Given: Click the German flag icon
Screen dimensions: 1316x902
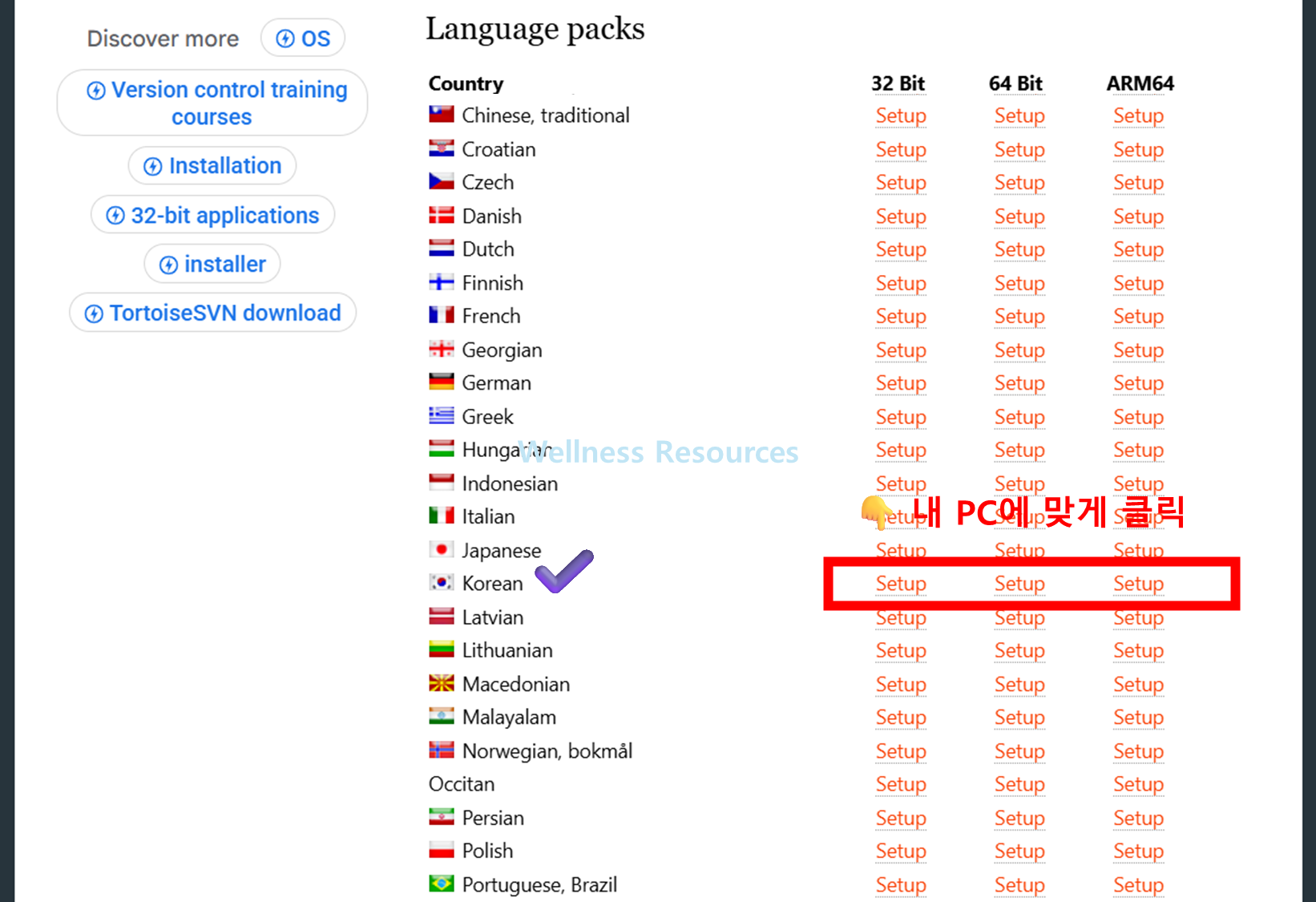Looking at the screenshot, I should pyautogui.click(x=441, y=382).
